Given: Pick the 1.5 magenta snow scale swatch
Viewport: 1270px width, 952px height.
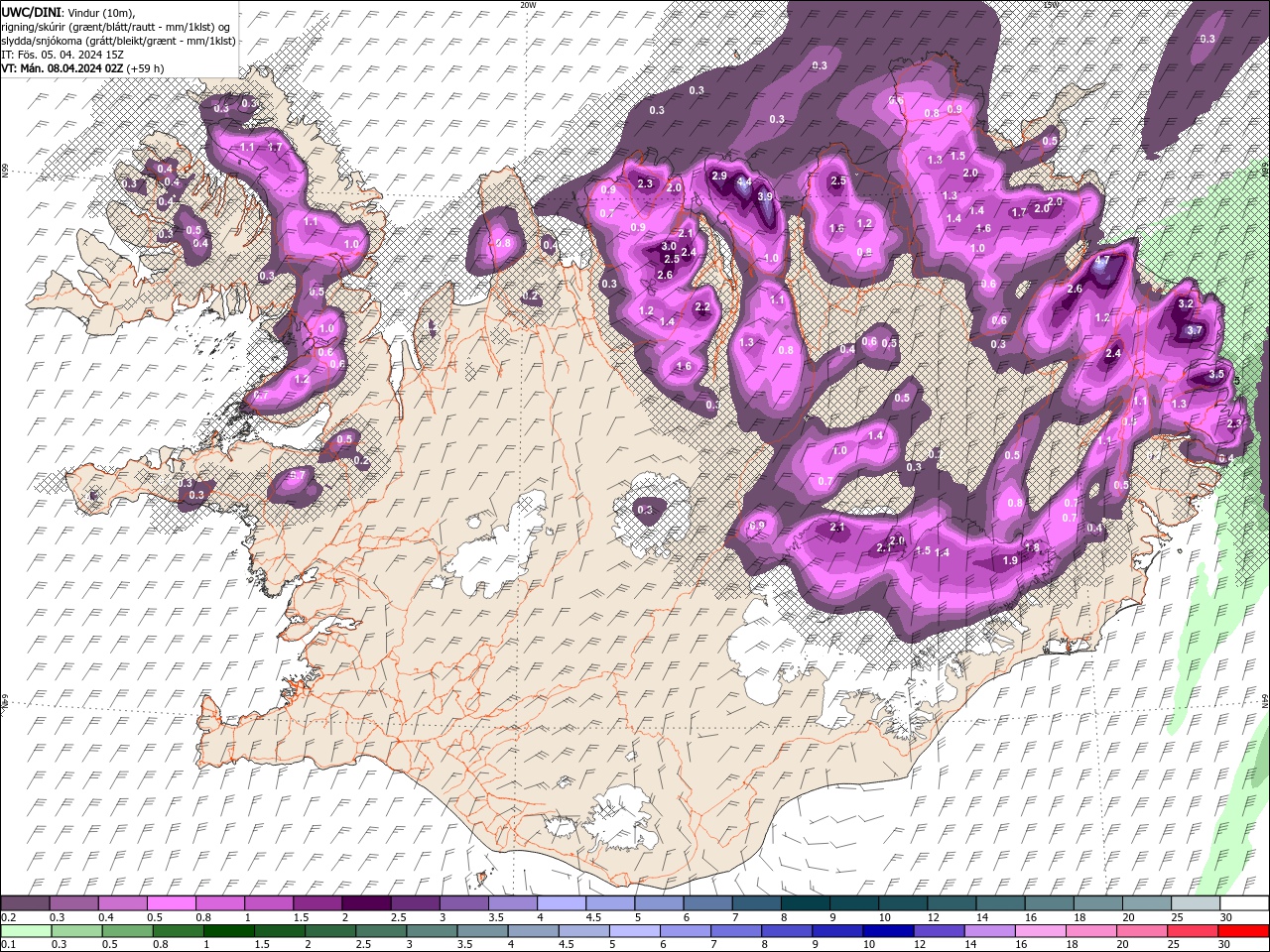Looking at the screenshot, I should (317, 903).
